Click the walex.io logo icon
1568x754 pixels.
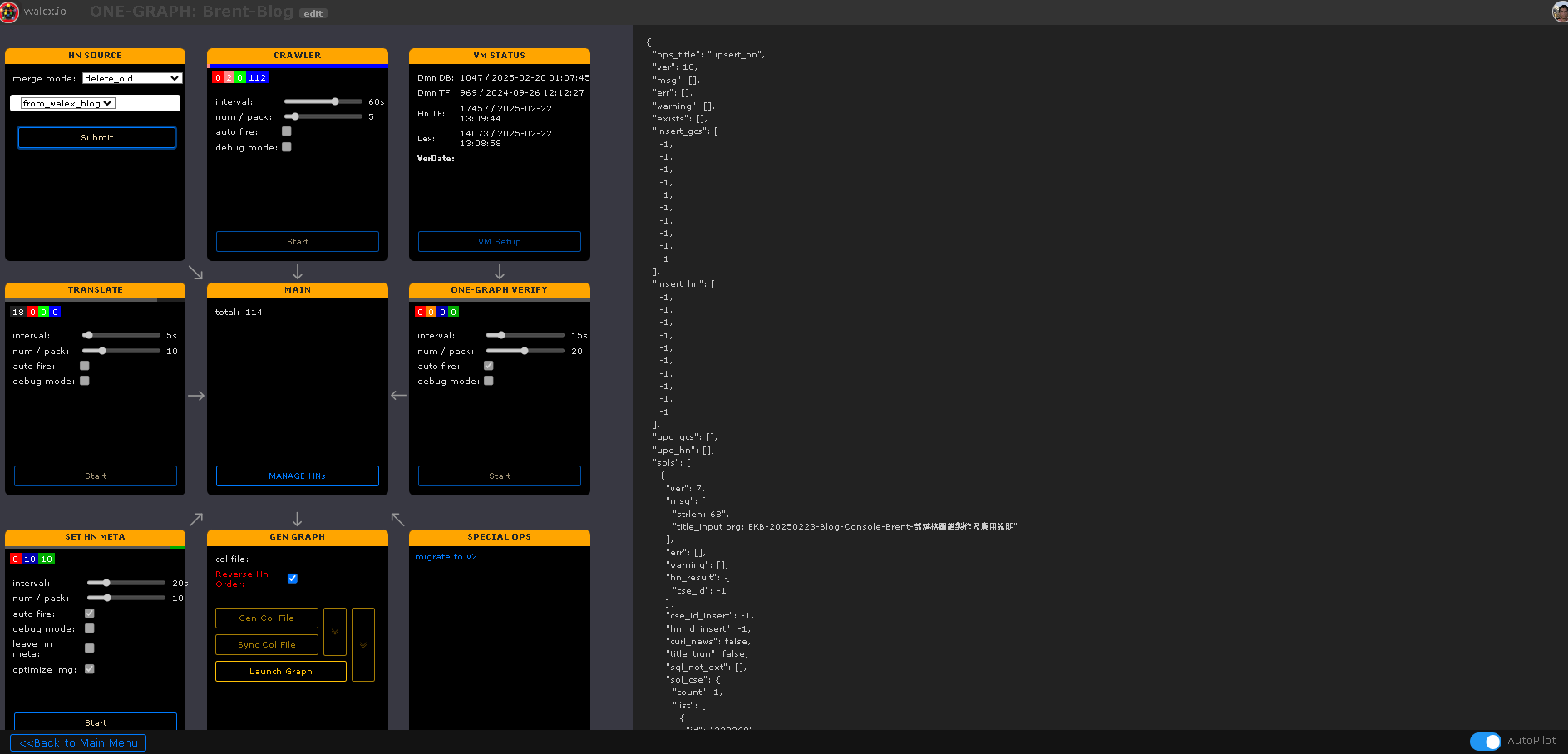(9, 12)
